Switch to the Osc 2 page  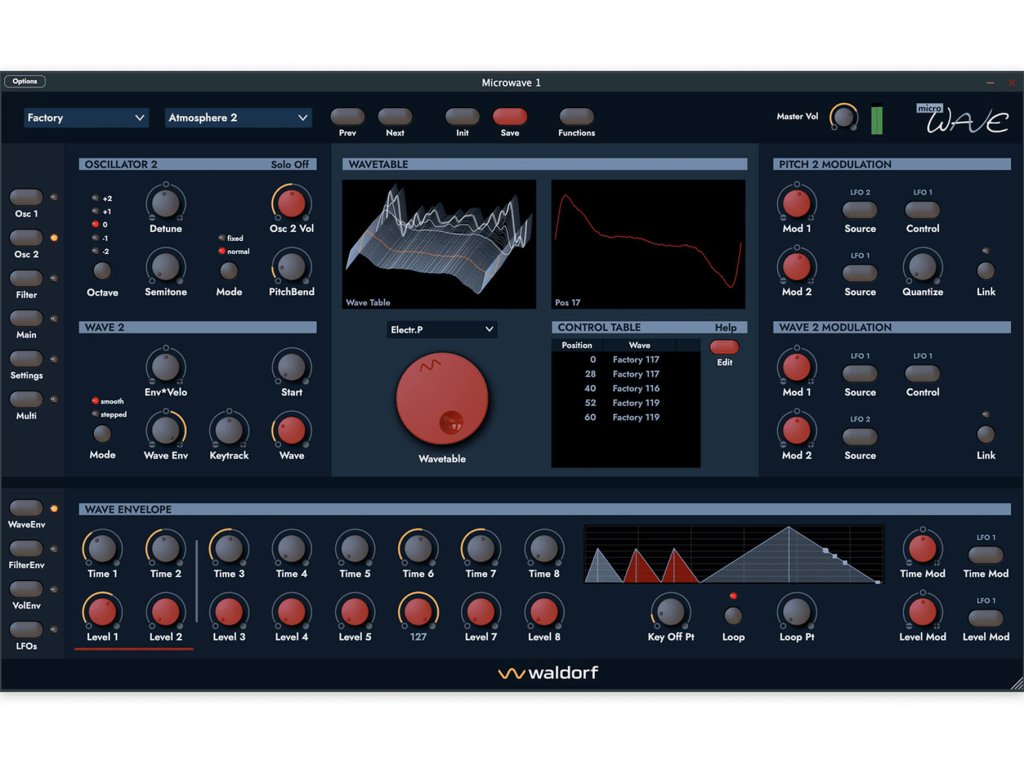pos(26,238)
